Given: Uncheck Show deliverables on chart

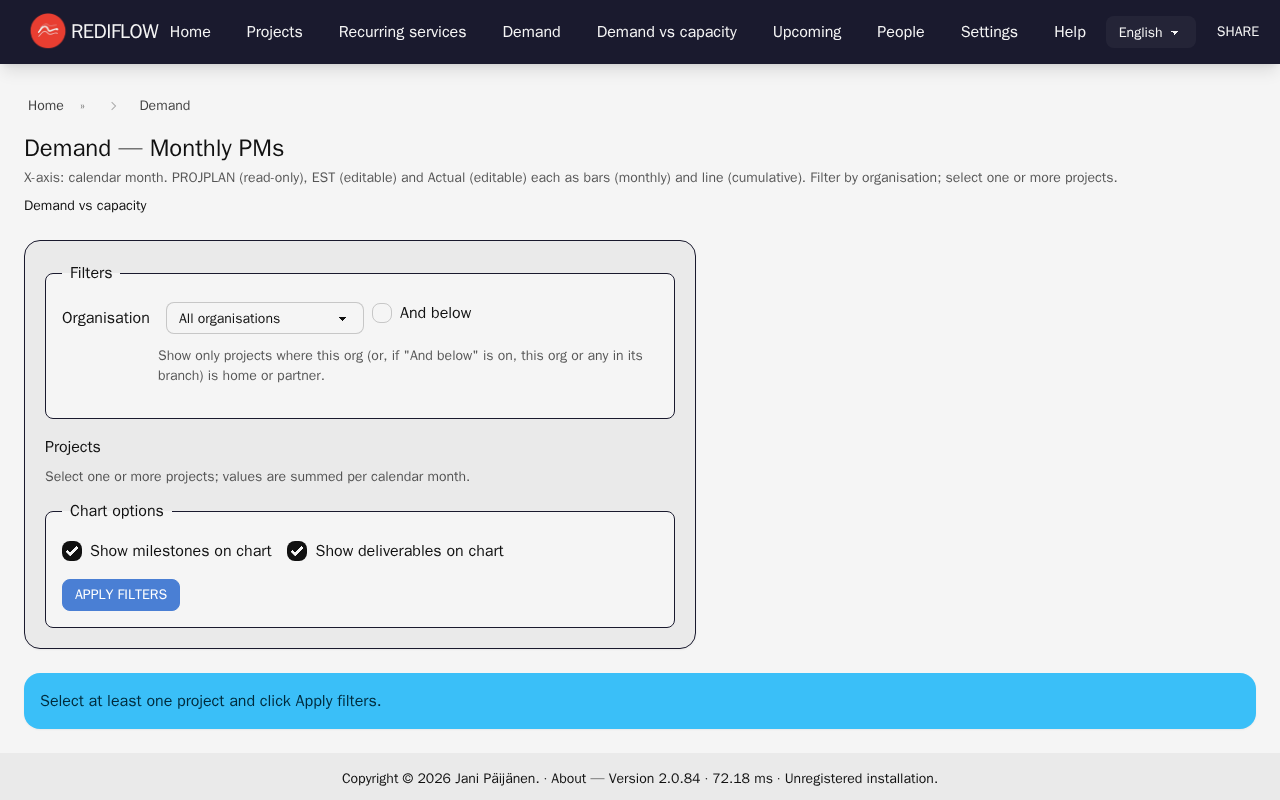Looking at the screenshot, I should tap(297, 551).
